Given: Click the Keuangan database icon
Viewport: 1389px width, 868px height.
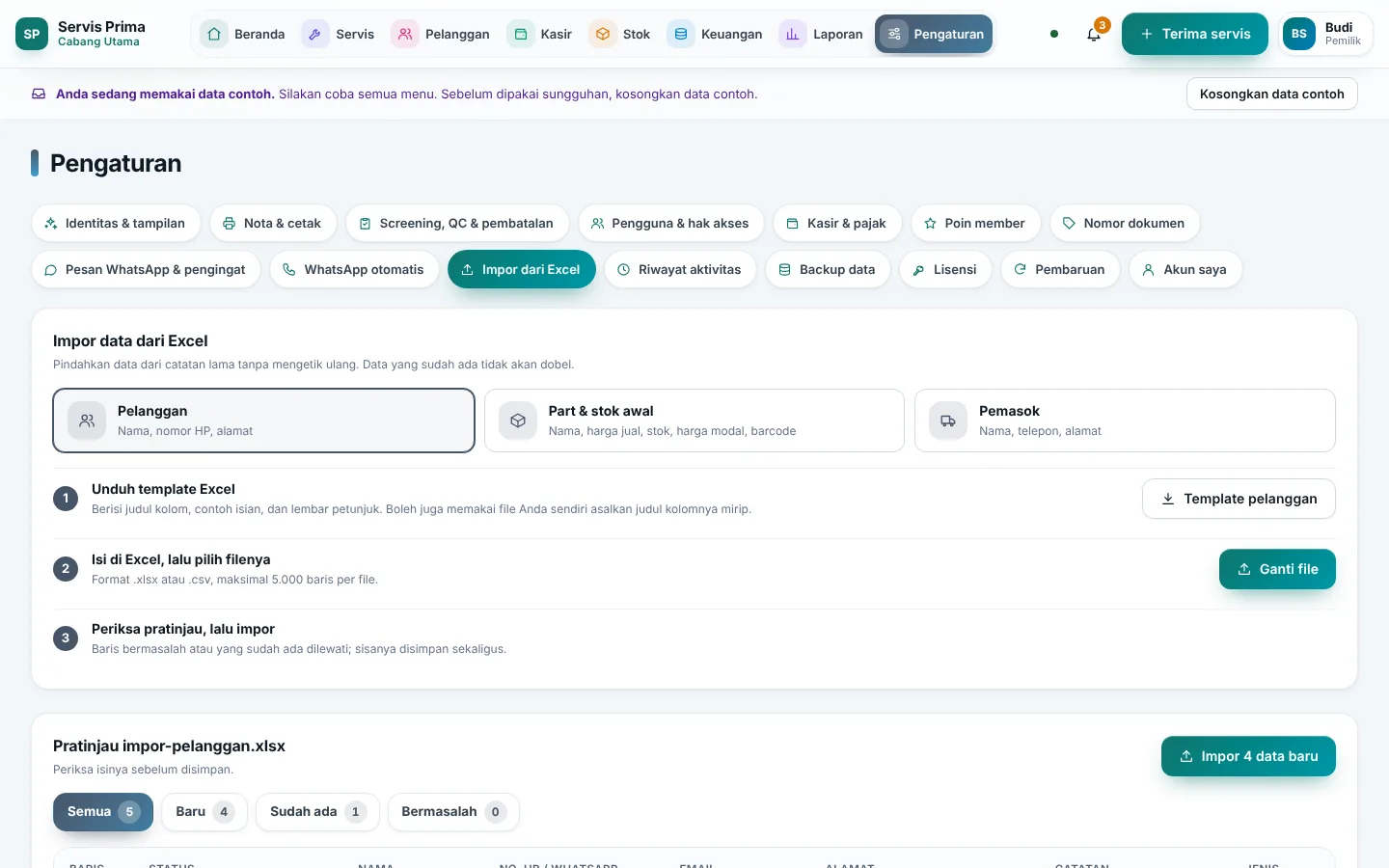Looking at the screenshot, I should tap(681, 34).
